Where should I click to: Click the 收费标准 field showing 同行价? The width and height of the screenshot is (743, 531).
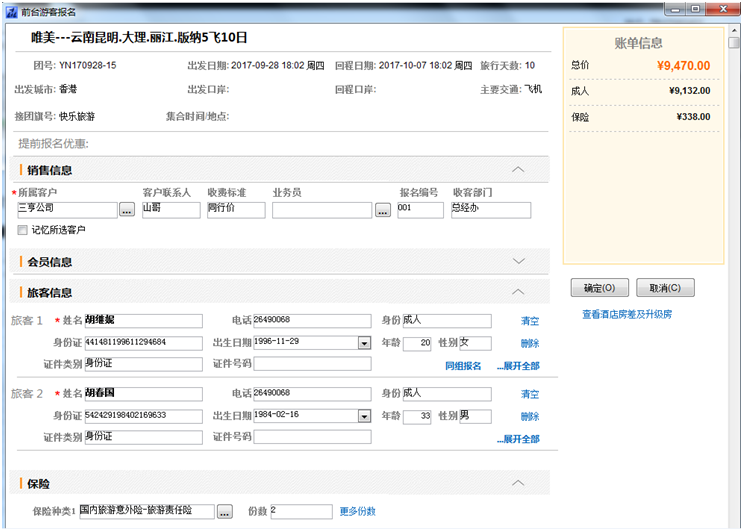click(236, 210)
